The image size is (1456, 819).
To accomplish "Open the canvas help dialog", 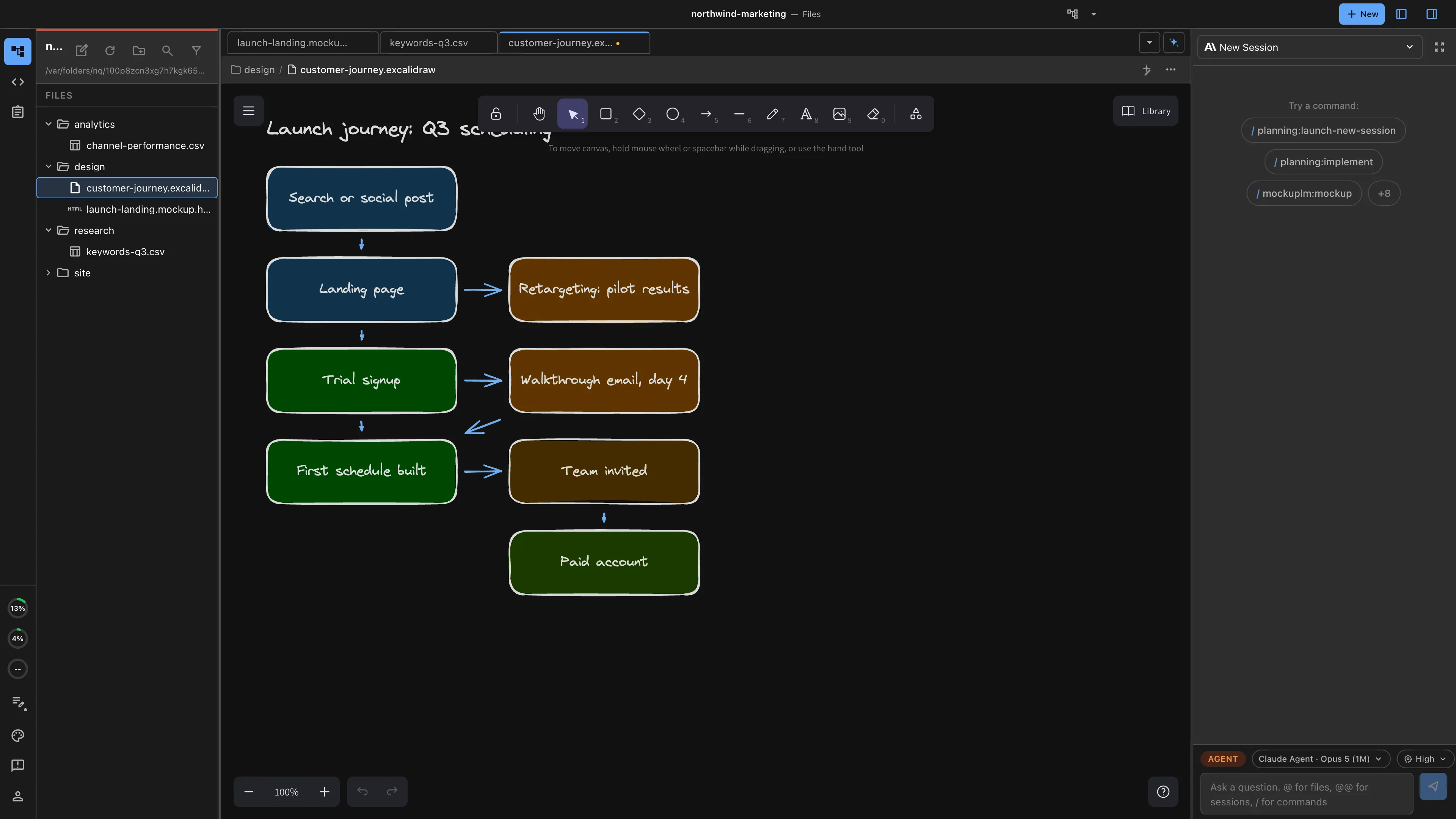I will point(1163,791).
